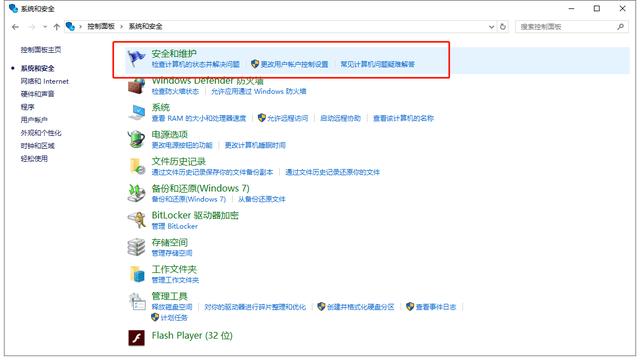The image size is (640, 360).
Task: Click 查看该计算机的名称 link
Action: [403, 118]
